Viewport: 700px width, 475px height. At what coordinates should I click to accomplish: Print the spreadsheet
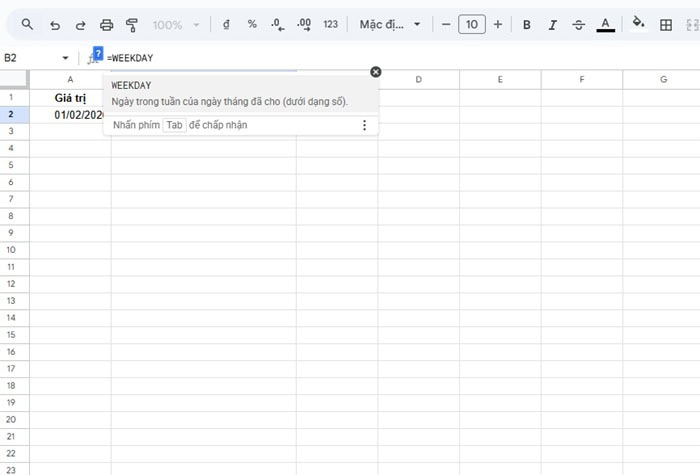(106, 24)
